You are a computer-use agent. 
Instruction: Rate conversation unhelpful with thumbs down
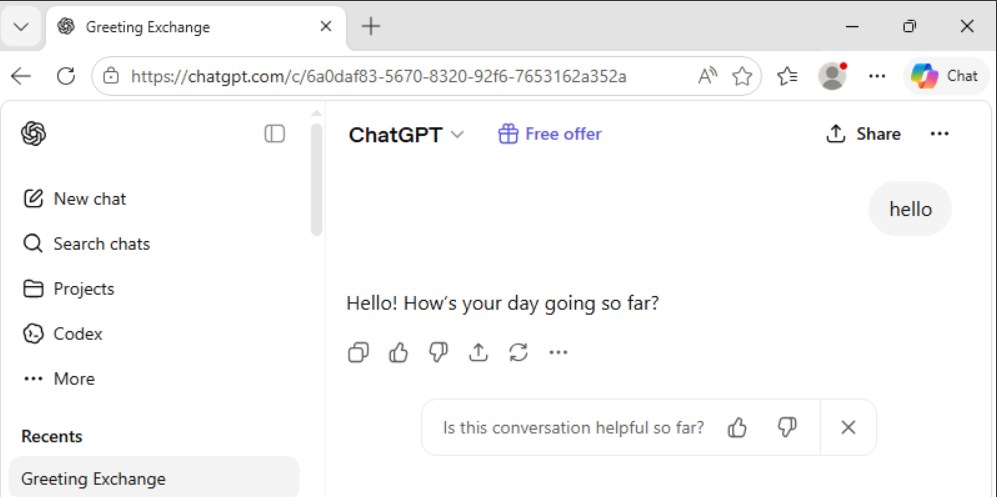tap(787, 428)
